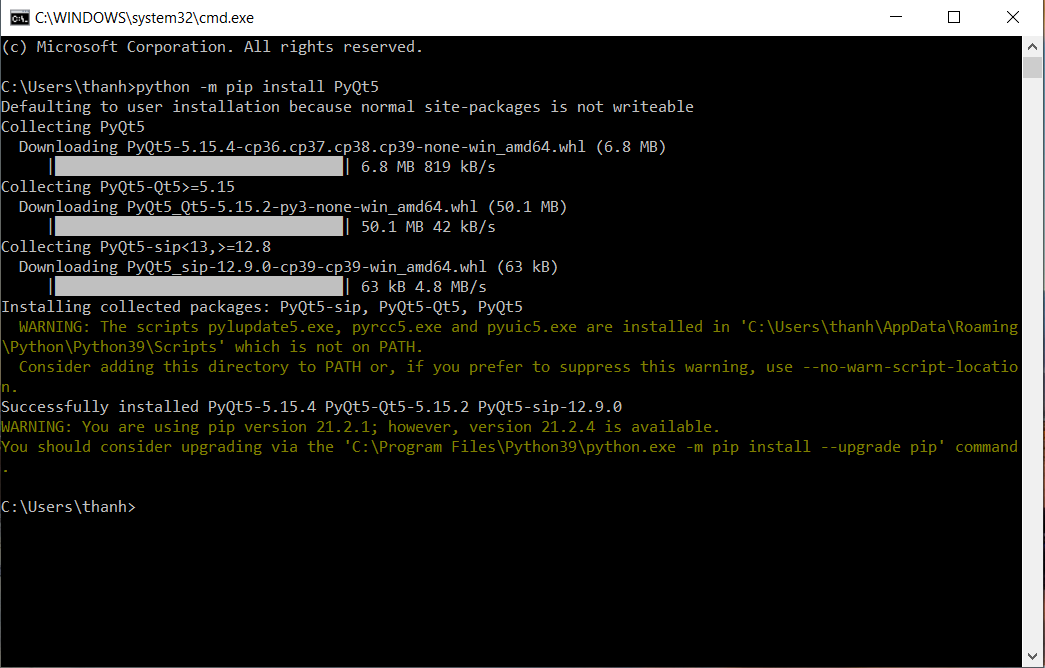
Task: Minimize the command prompt window
Action: pos(907,17)
